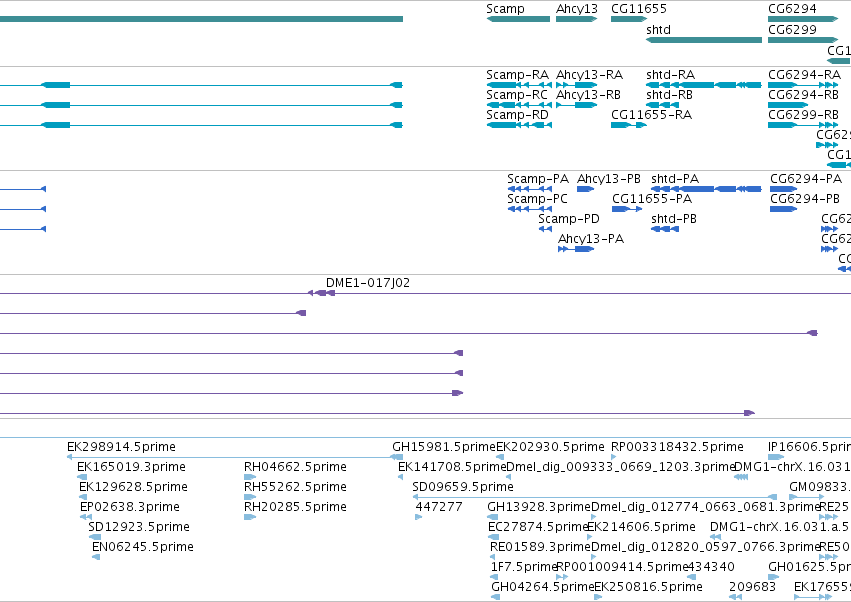Select the CG11655 gene feature
Viewport: 851px width, 602px height.
628,19
